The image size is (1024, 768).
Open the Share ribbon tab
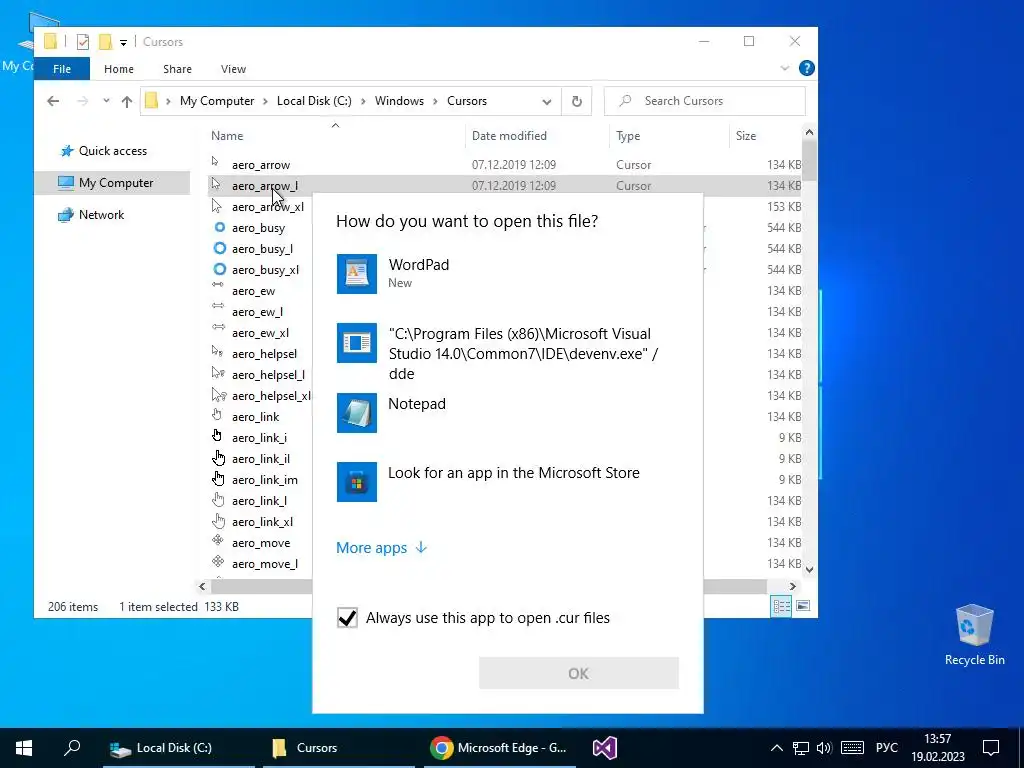click(x=178, y=69)
